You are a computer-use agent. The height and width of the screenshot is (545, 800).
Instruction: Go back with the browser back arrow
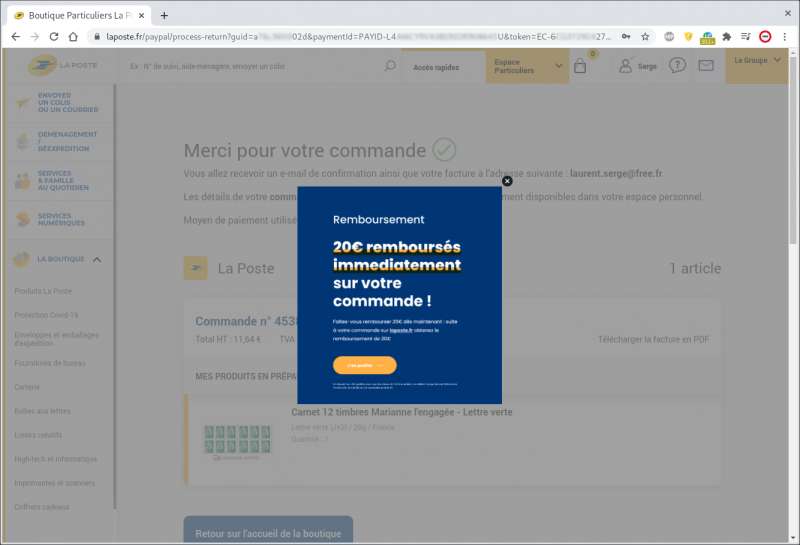[x=16, y=37]
